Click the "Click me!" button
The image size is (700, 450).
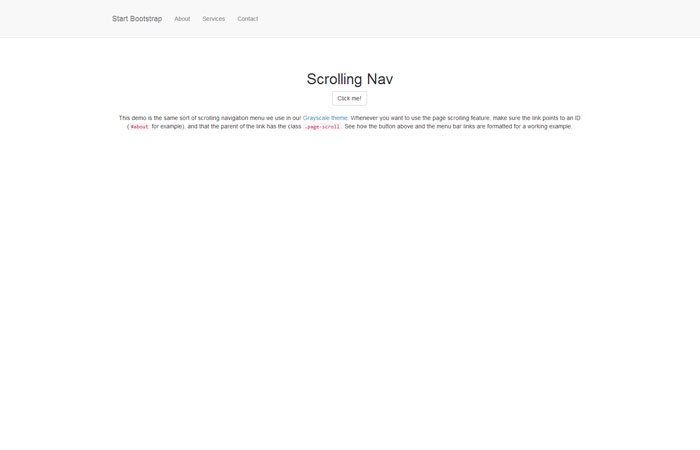[349, 98]
